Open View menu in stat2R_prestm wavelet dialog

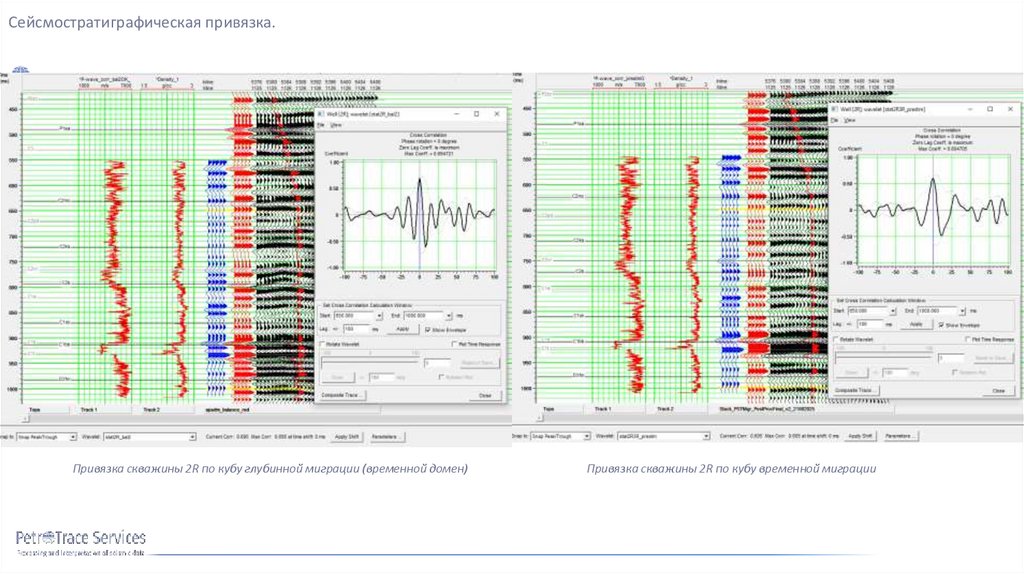pyautogui.click(x=848, y=120)
